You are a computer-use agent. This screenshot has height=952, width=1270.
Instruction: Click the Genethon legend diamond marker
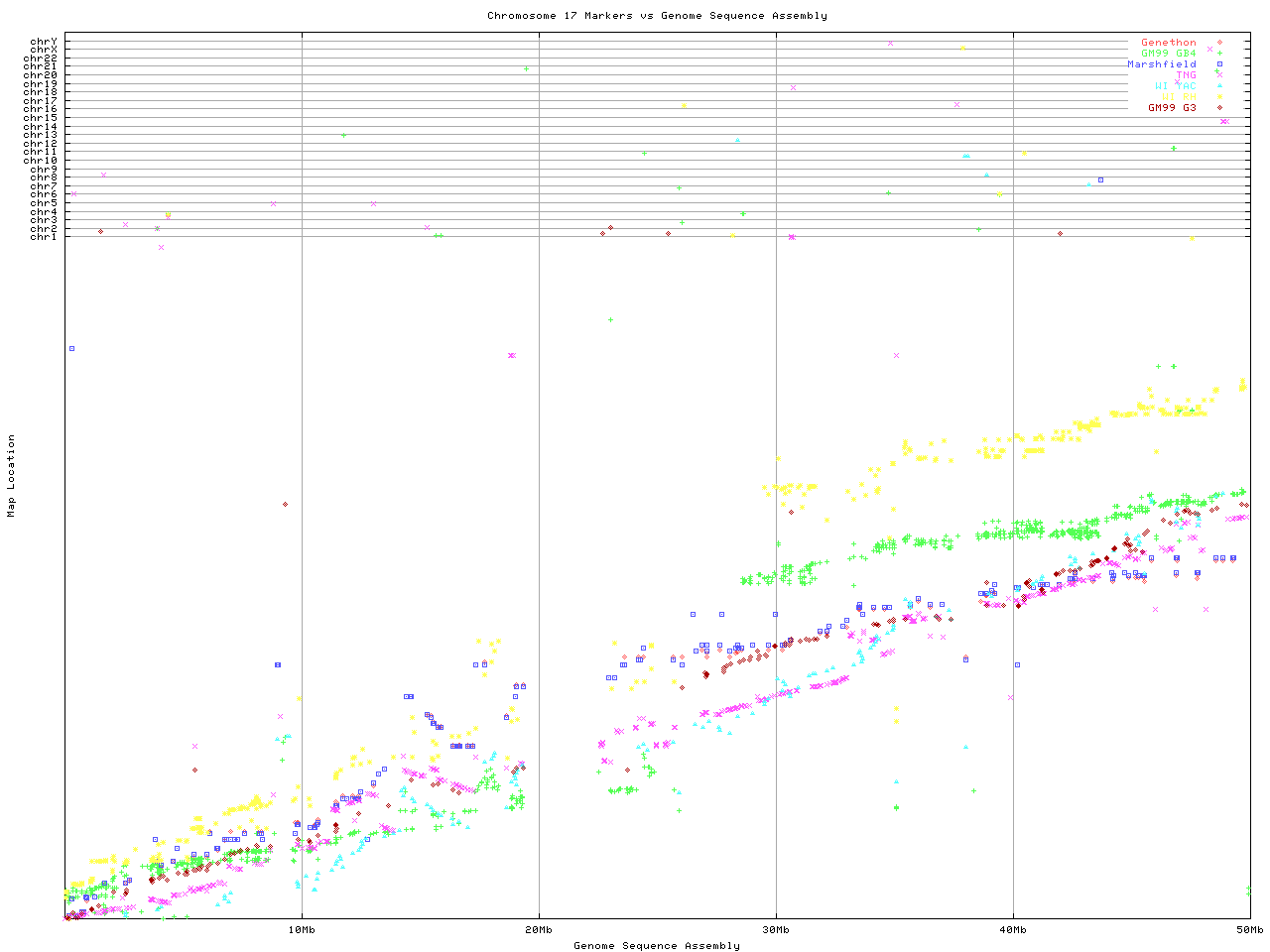tap(1219, 43)
